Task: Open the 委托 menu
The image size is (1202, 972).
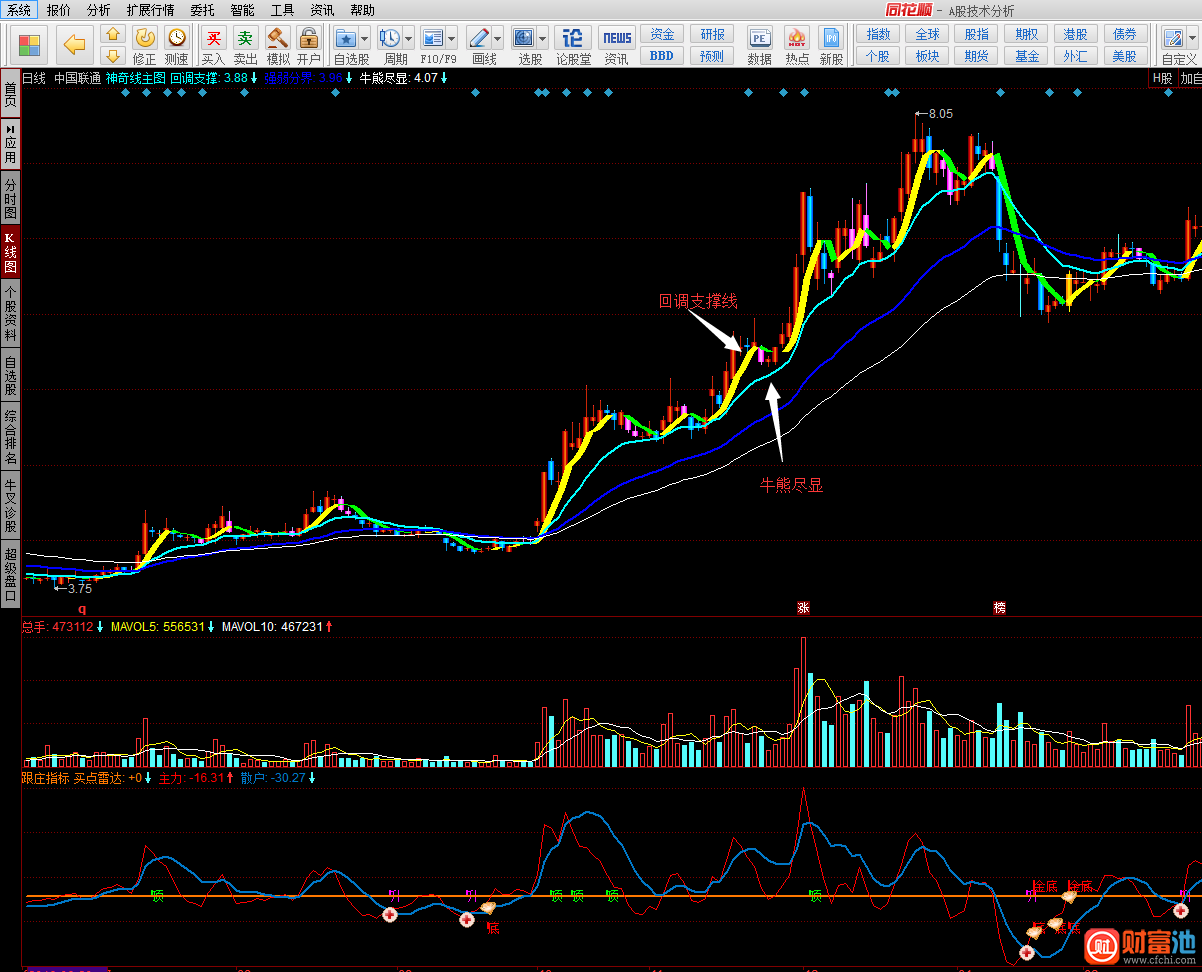Action: point(202,10)
